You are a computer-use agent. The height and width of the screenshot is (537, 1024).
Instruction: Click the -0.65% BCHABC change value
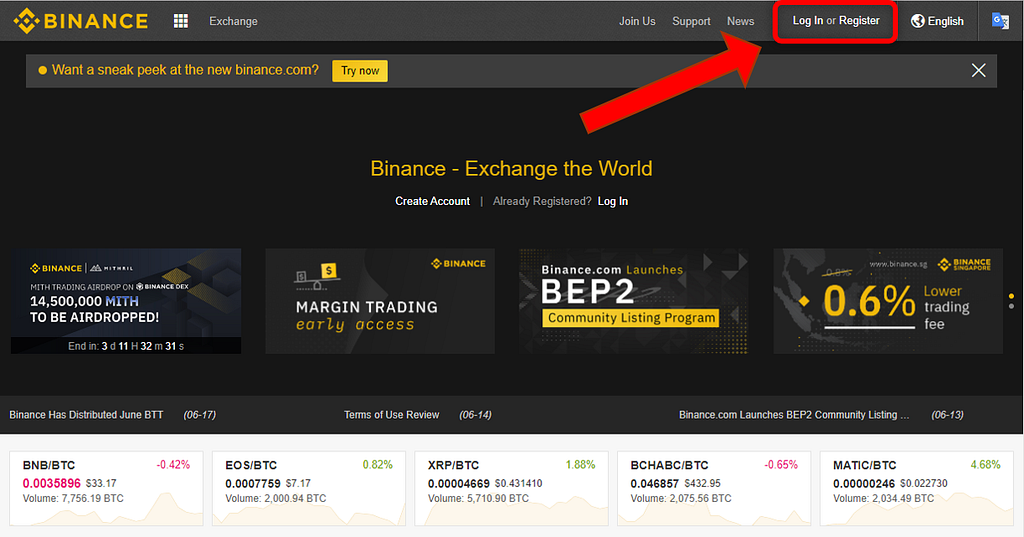tap(781, 464)
